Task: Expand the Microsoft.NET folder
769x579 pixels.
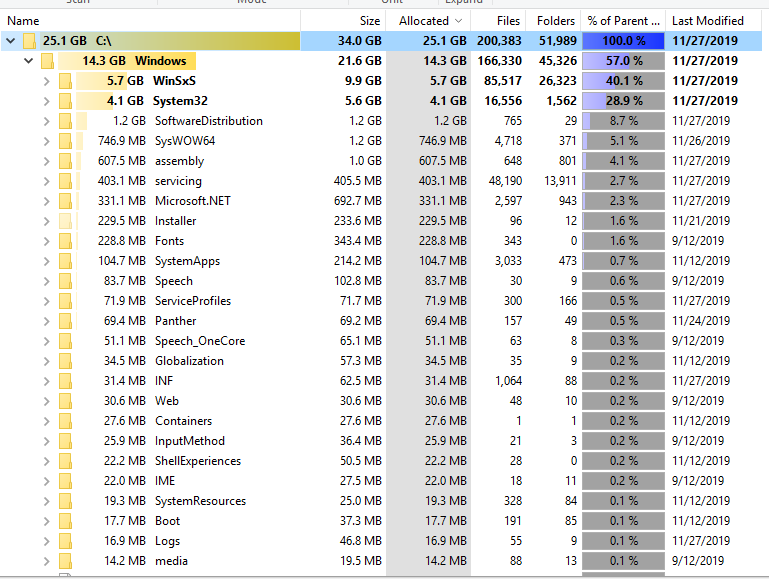Action: 46,201
